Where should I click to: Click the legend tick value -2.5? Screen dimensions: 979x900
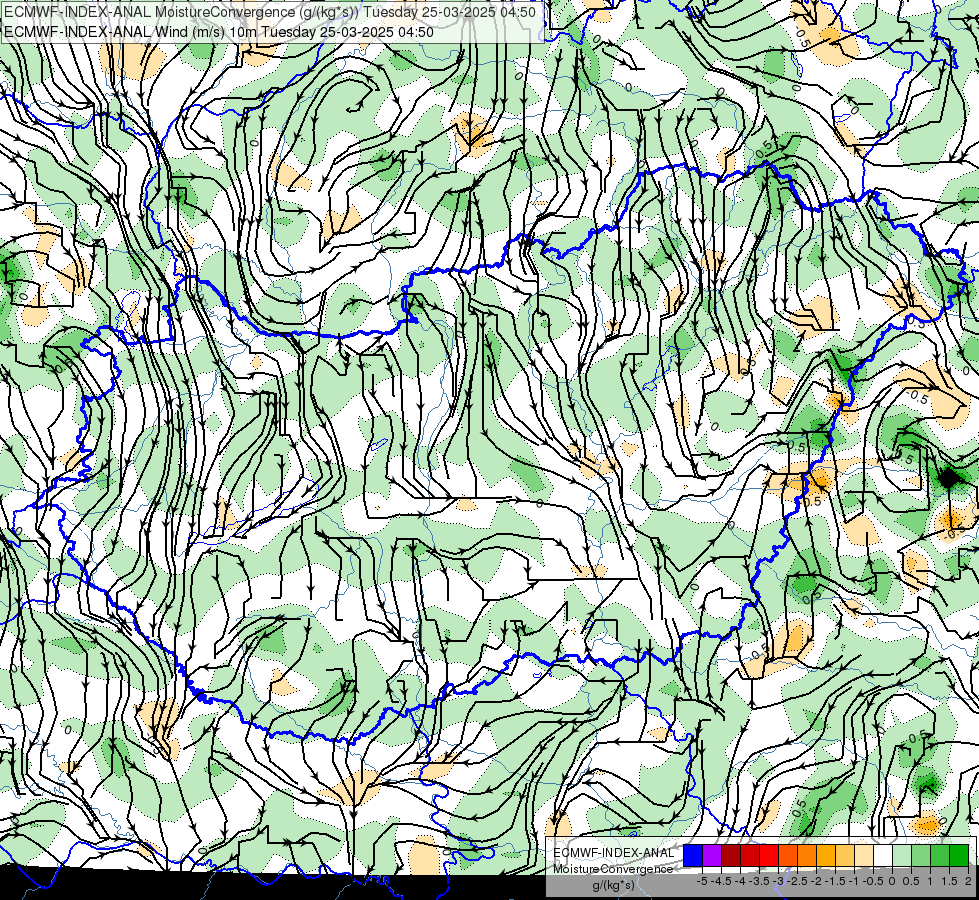coord(797,881)
